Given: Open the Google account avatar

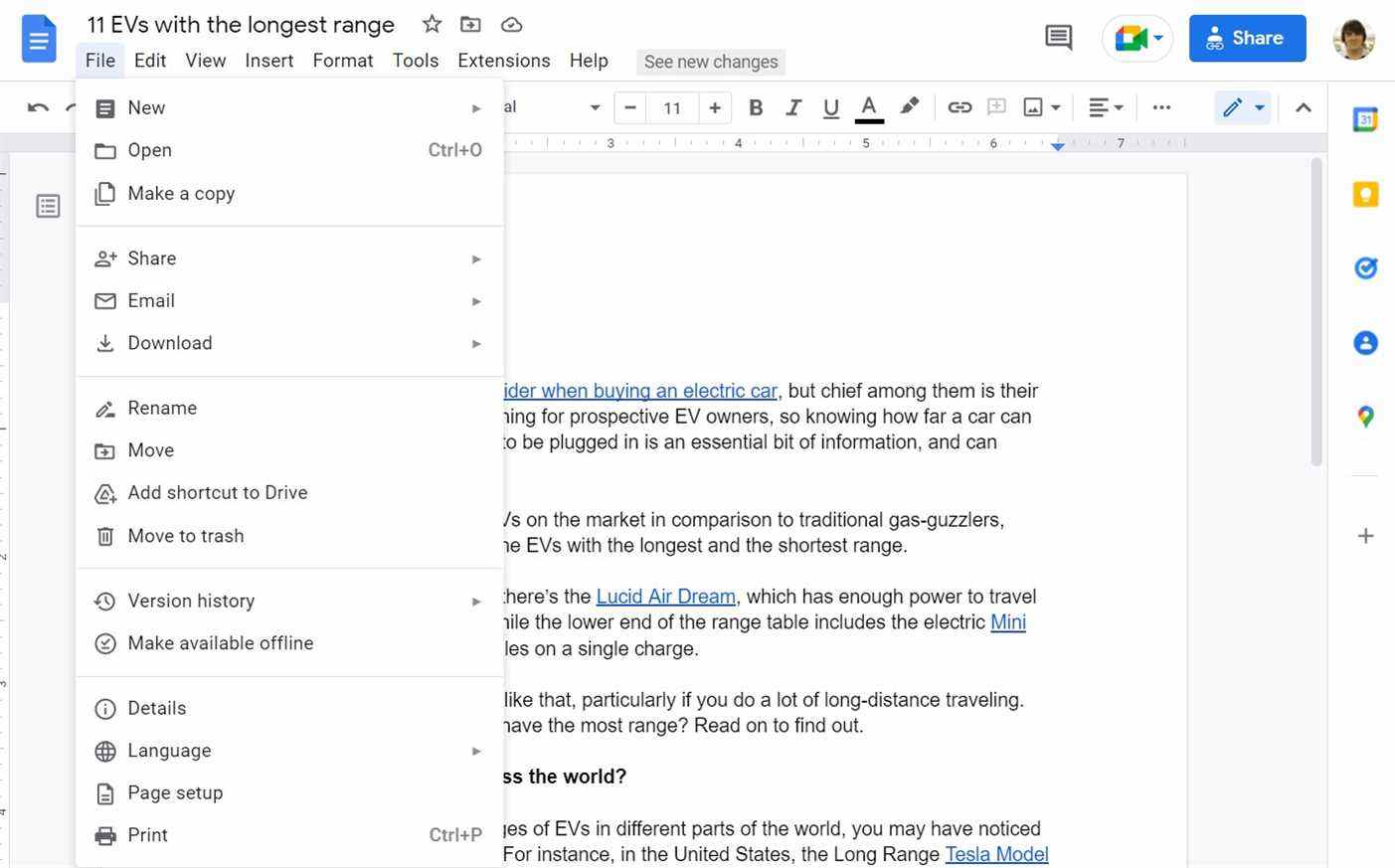Looking at the screenshot, I should point(1353,39).
